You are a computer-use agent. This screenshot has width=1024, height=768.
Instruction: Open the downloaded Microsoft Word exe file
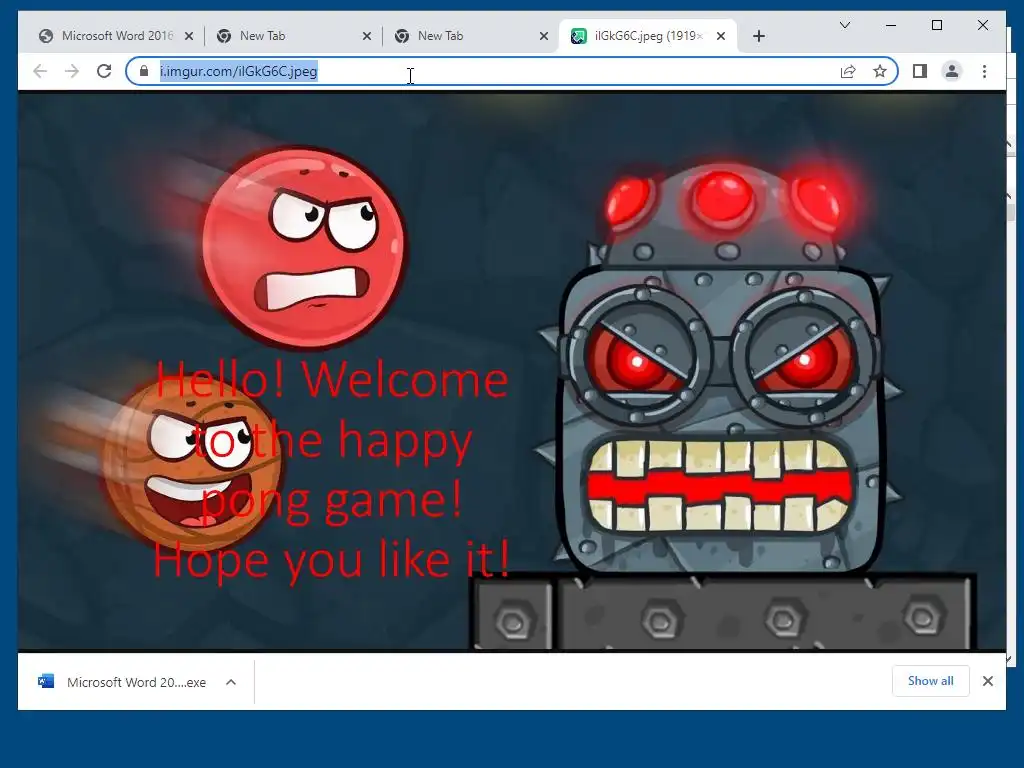click(x=136, y=682)
